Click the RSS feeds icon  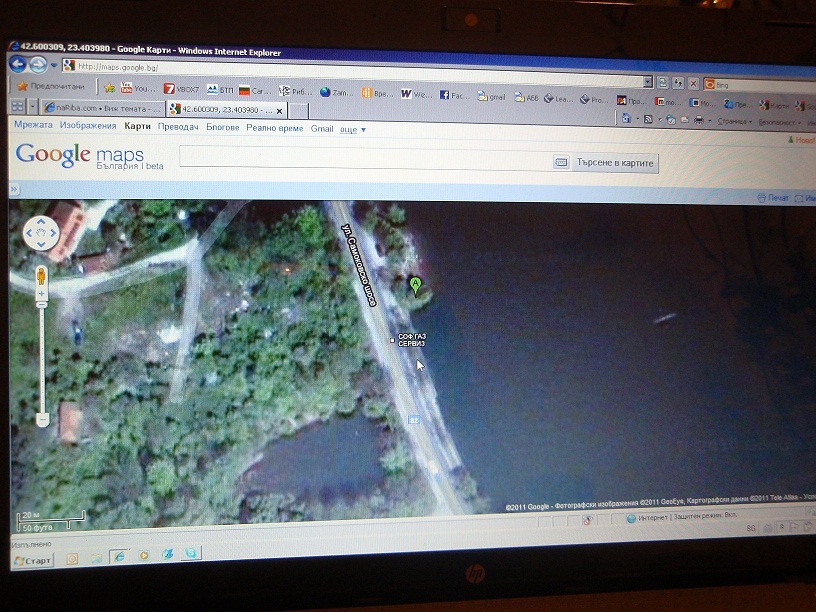[x=648, y=119]
